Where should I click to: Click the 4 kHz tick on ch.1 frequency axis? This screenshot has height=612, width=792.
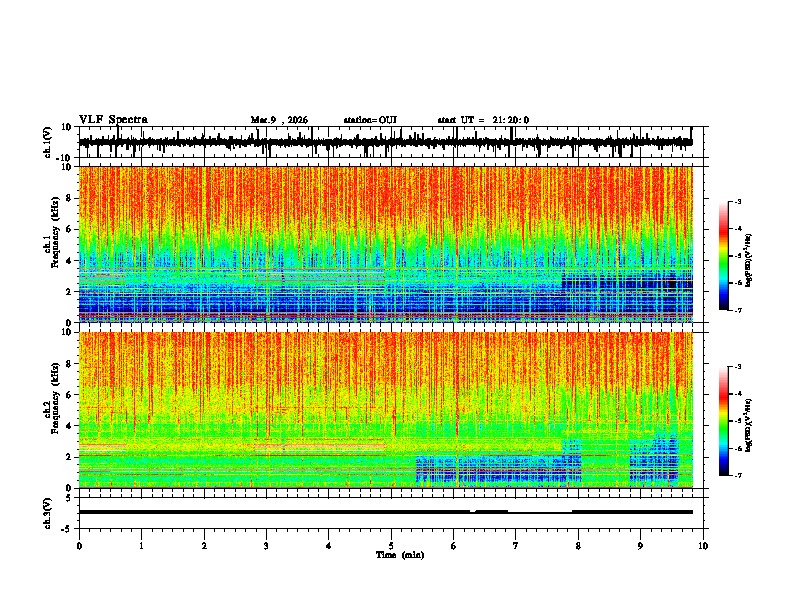[x=70, y=261]
